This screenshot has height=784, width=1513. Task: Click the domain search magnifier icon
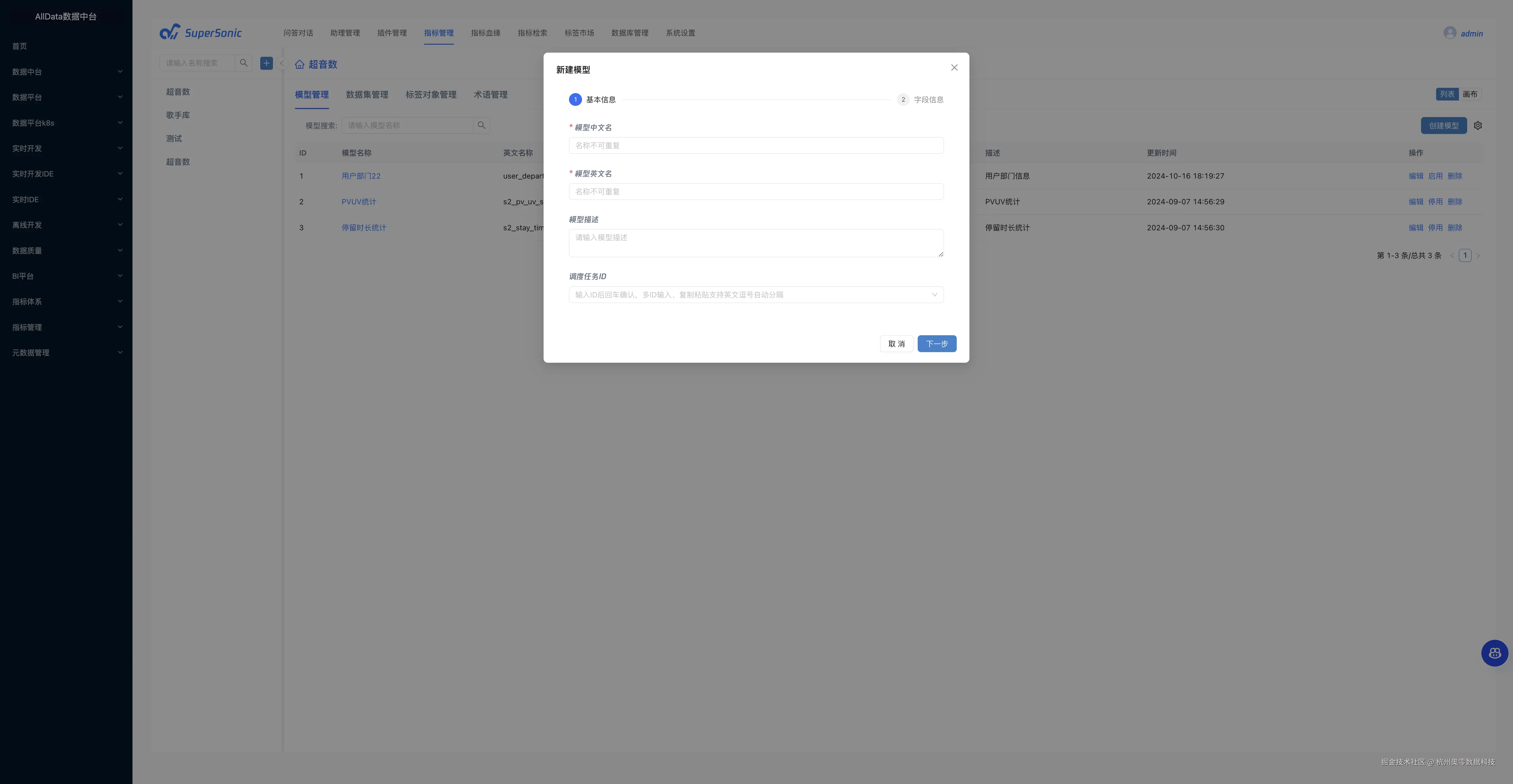click(x=244, y=63)
